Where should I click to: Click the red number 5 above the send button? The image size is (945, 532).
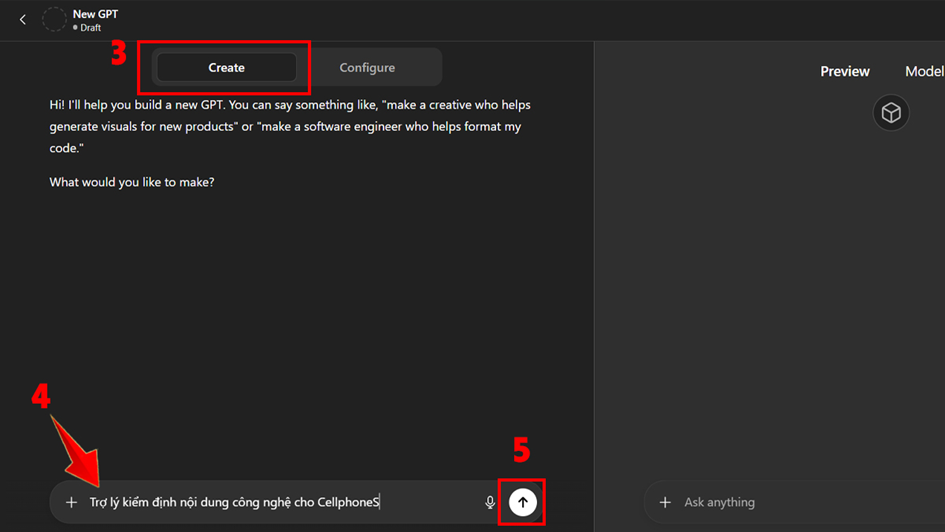(521, 451)
